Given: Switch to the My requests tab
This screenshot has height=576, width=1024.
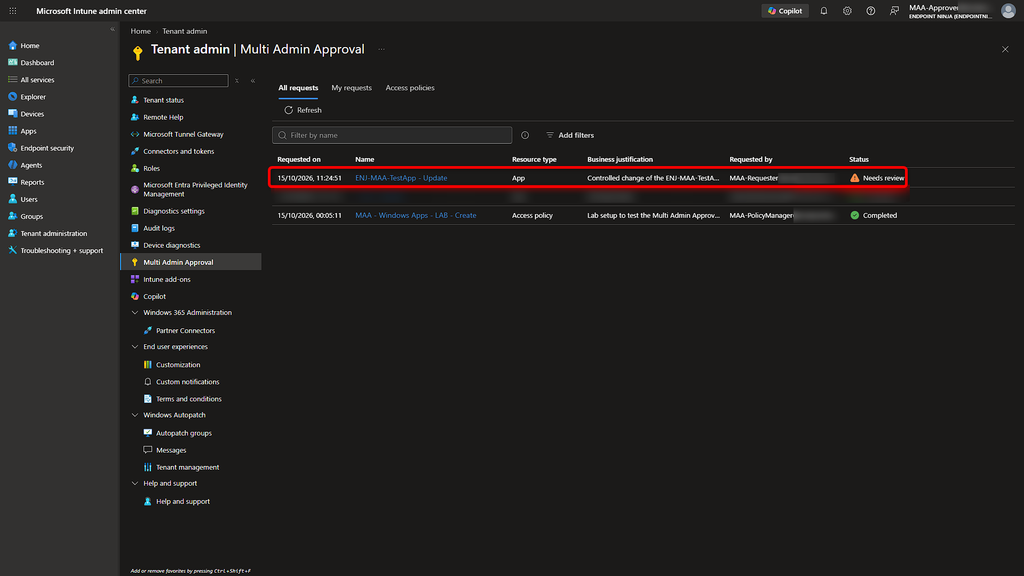Looking at the screenshot, I should [x=351, y=88].
